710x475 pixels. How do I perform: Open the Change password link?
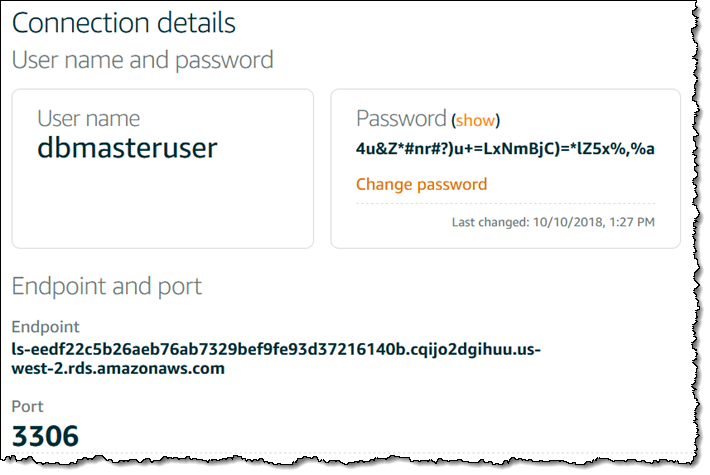click(x=421, y=184)
